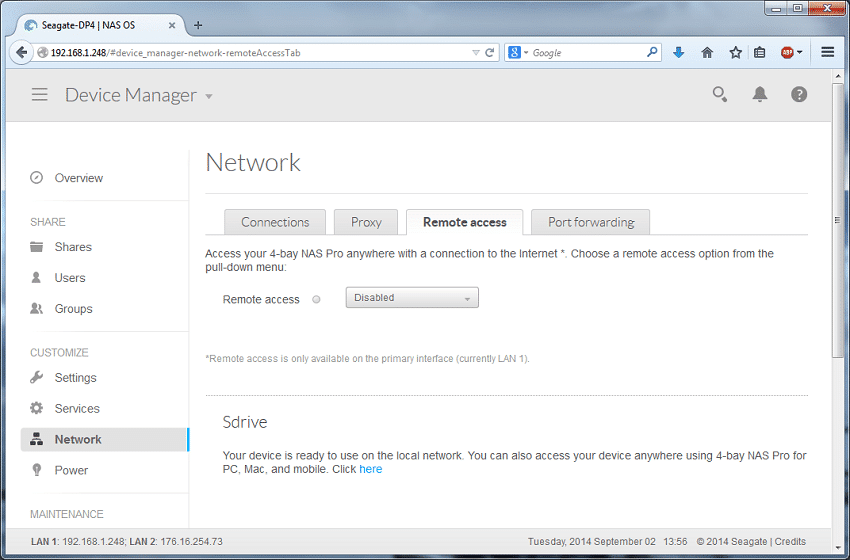
Task: Open new browser tab with plus
Action: [198, 25]
